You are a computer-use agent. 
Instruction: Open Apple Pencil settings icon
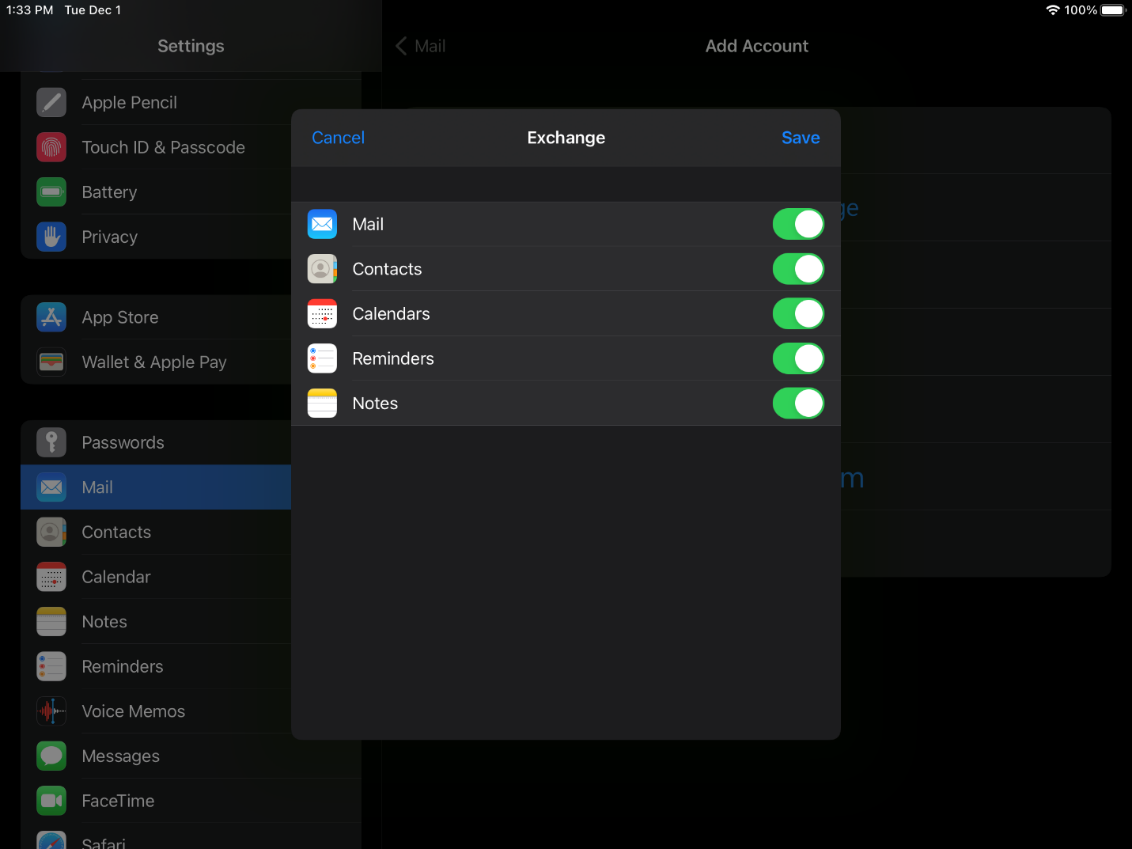[51, 103]
